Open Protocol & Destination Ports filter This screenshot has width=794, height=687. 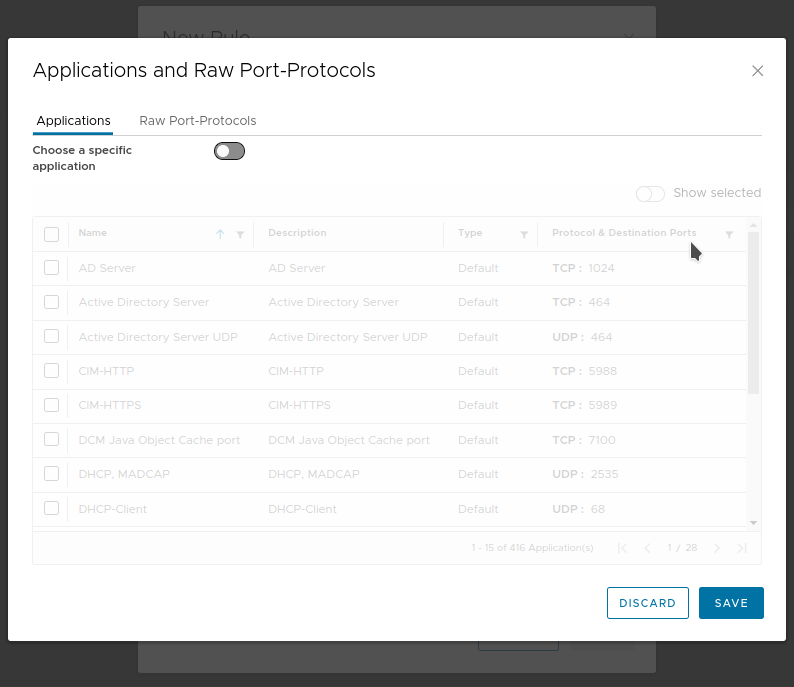729,234
